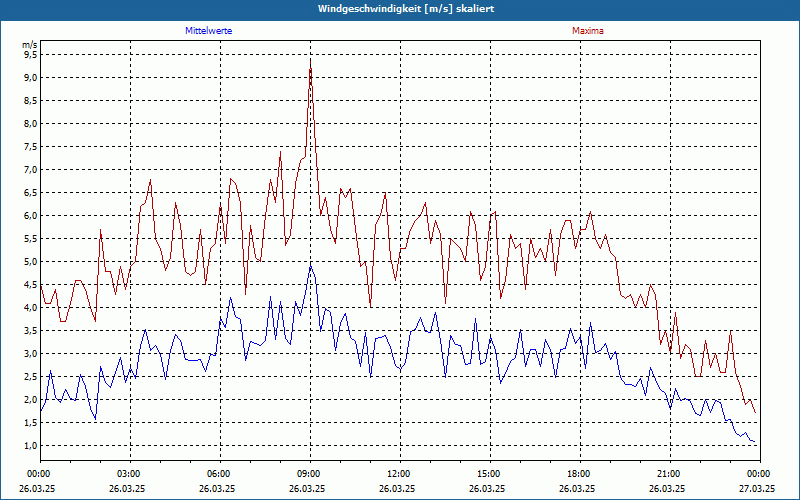
Task: Click the y-axis value '8,5'
Action: (30, 101)
